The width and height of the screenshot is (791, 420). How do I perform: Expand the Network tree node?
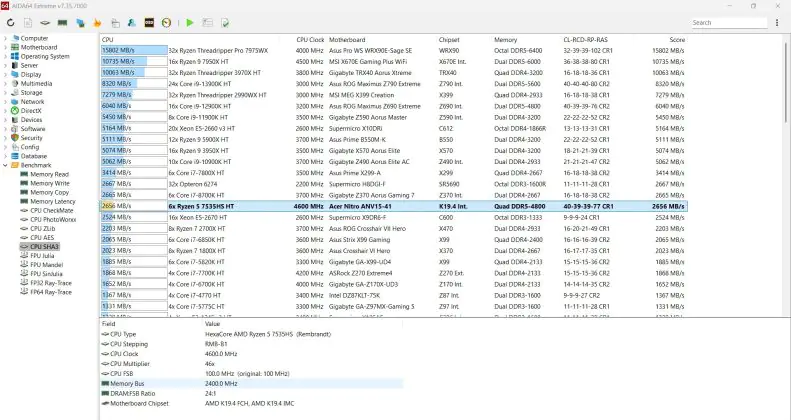(5, 102)
